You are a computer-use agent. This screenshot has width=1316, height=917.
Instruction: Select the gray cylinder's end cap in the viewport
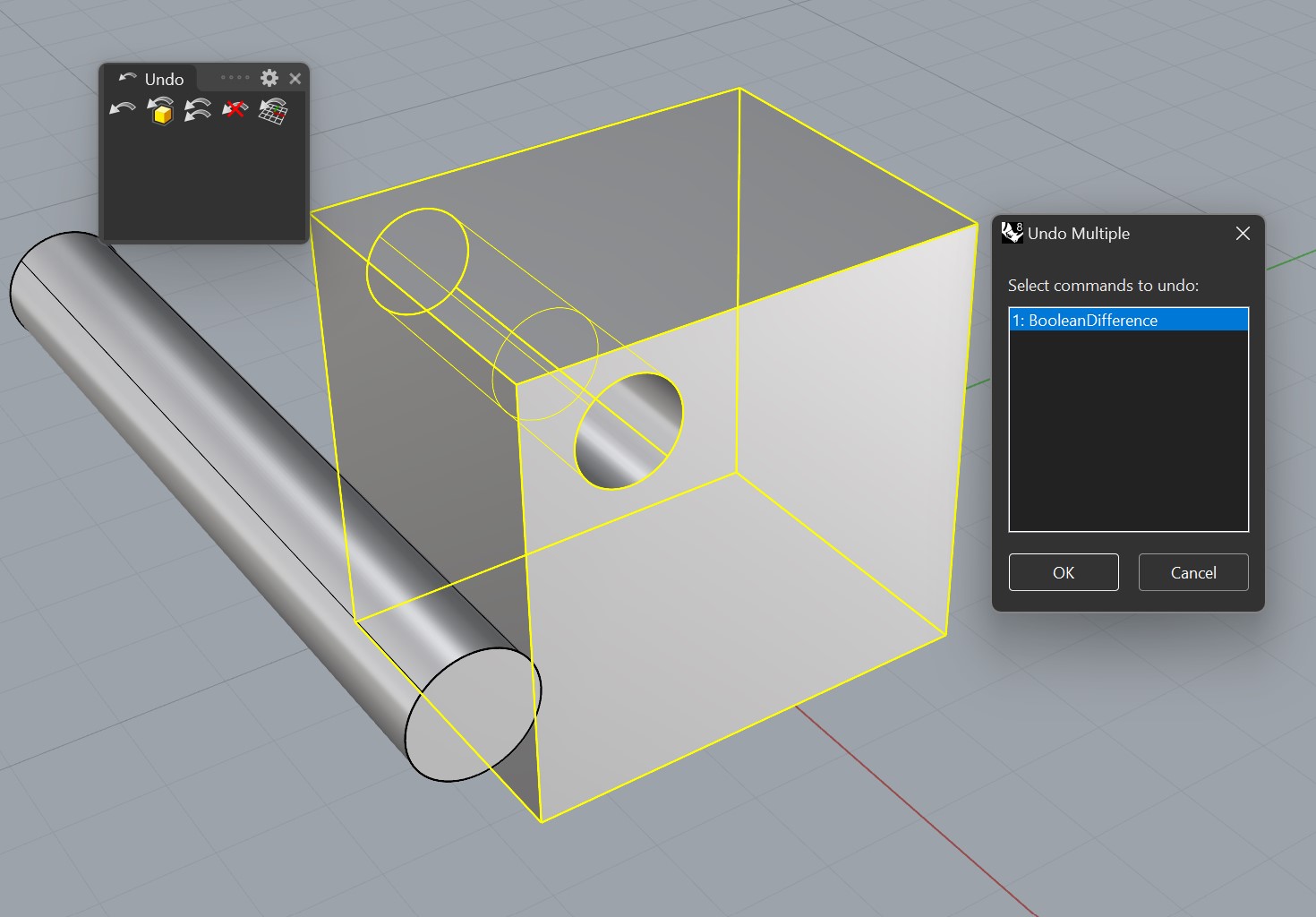click(x=473, y=714)
